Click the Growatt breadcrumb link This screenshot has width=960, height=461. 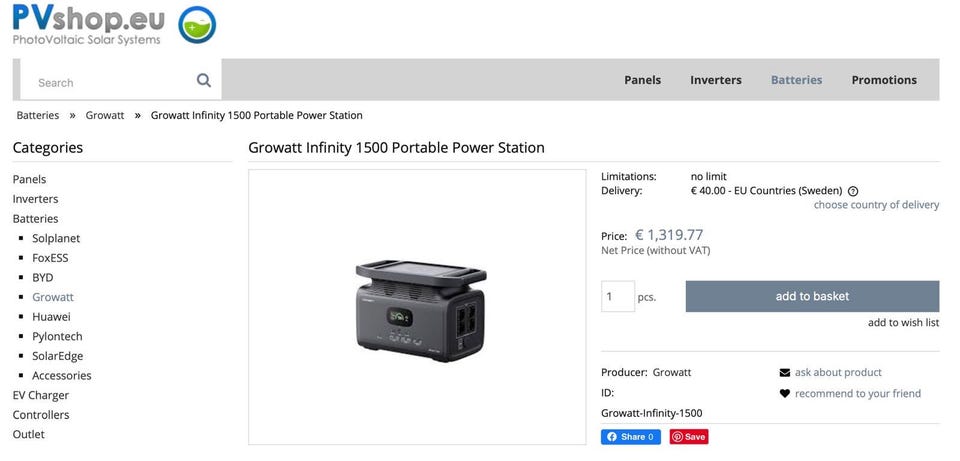pos(105,115)
